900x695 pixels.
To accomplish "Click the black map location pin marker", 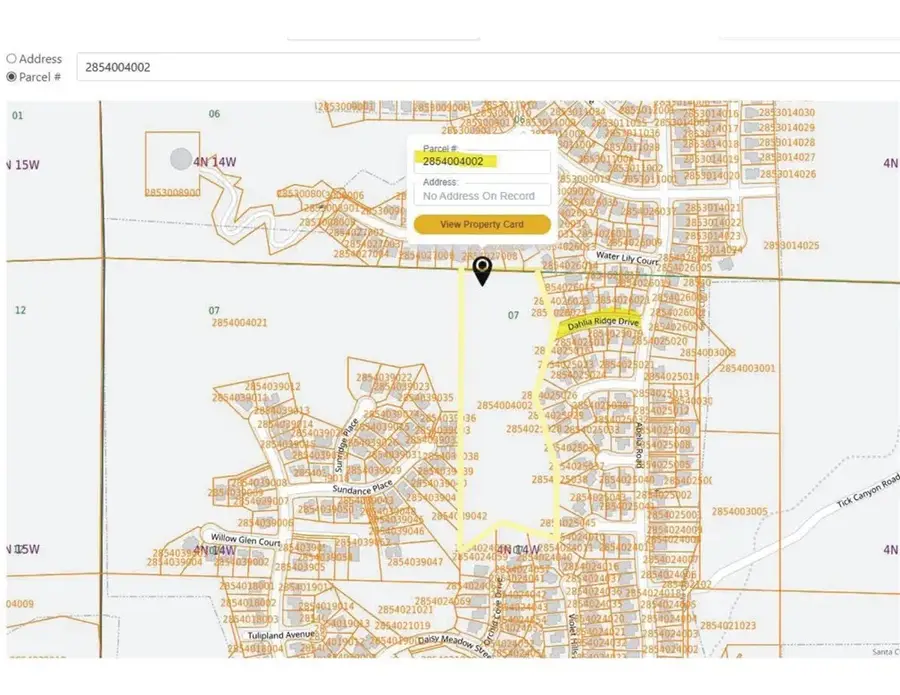I will pyautogui.click(x=483, y=272).
